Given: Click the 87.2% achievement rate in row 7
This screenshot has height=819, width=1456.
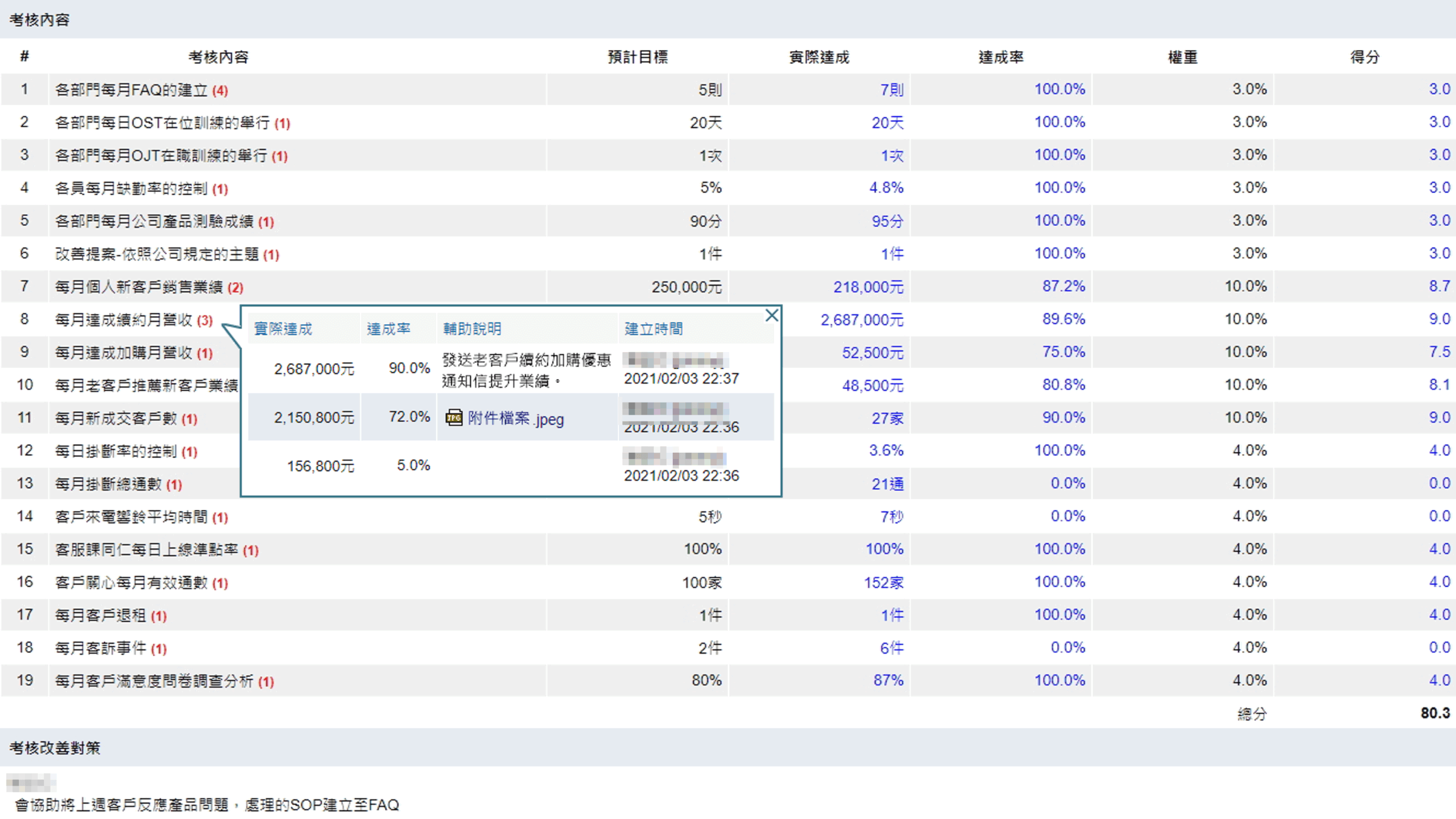Looking at the screenshot, I should coord(1063,286).
